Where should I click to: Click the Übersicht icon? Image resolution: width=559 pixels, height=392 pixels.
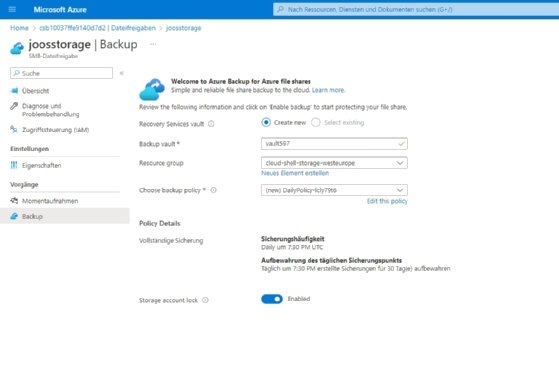[x=14, y=91]
